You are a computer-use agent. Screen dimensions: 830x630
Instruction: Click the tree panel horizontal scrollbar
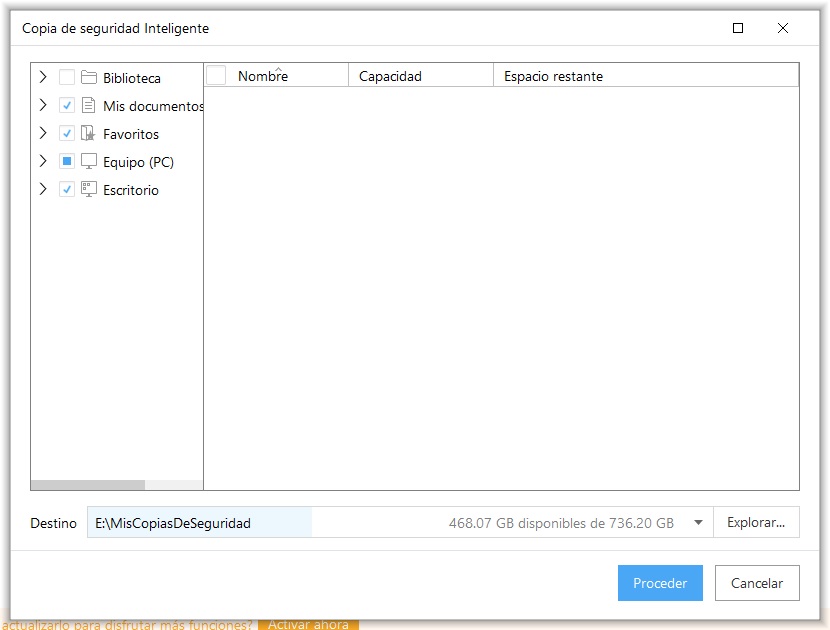coord(88,485)
